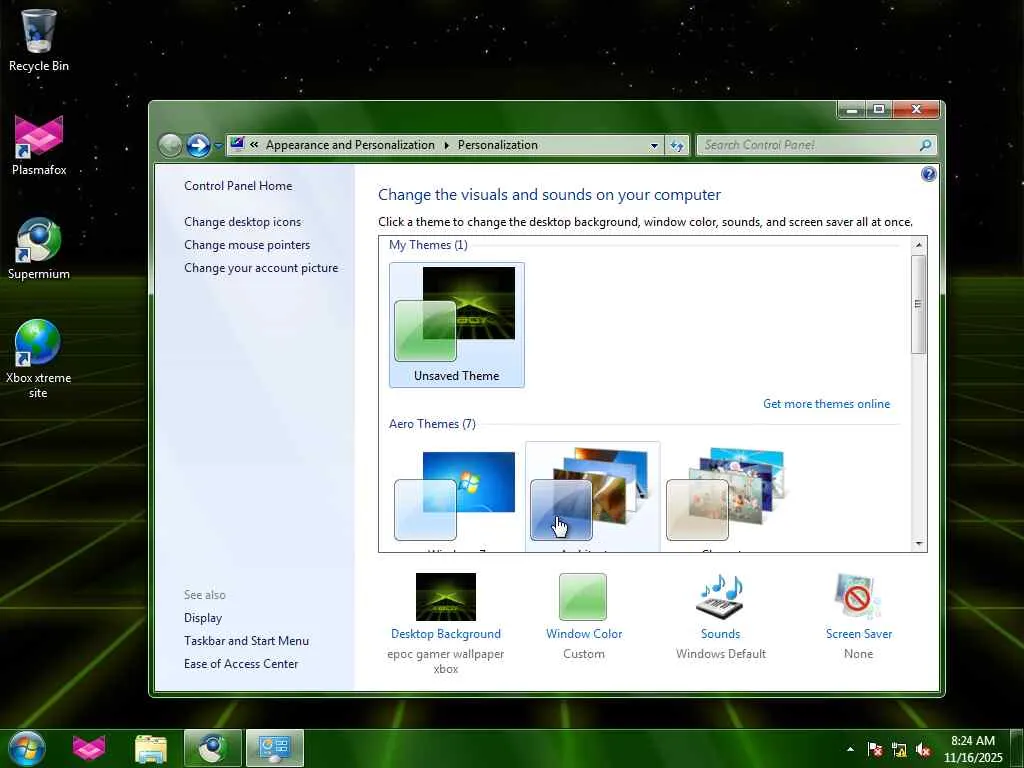This screenshot has width=1024, height=768.
Task: Open the Recycle Bin desktop icon
Action: [39, 40]
